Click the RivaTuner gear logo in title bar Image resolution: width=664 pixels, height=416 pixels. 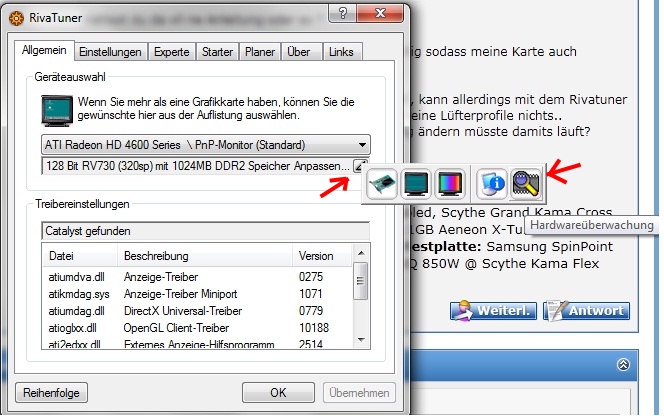16,18
